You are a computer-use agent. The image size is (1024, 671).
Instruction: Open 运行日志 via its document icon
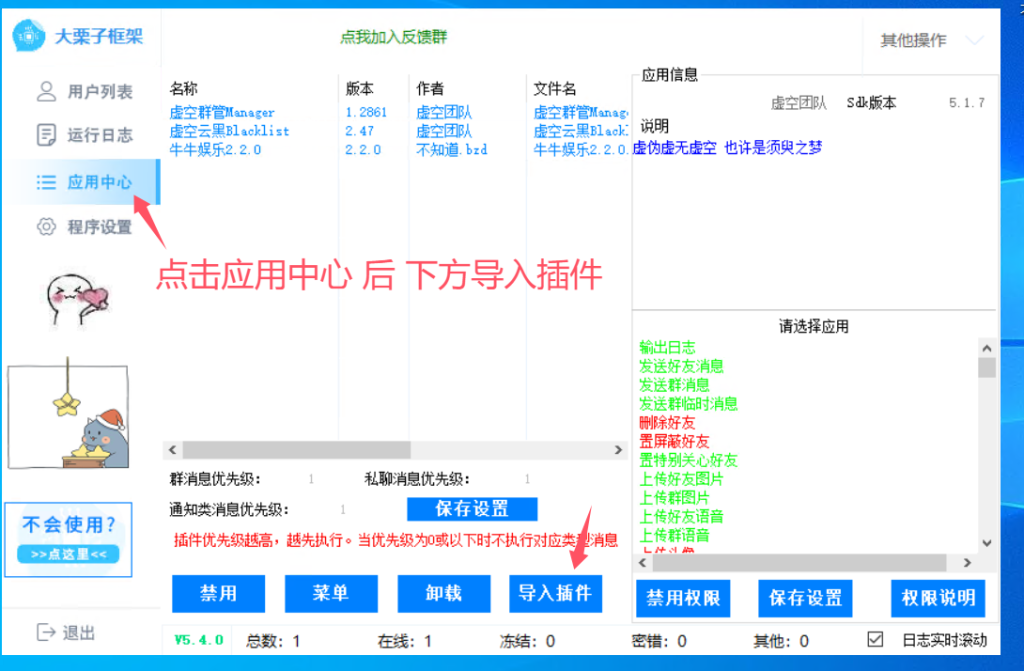[46, 135]
